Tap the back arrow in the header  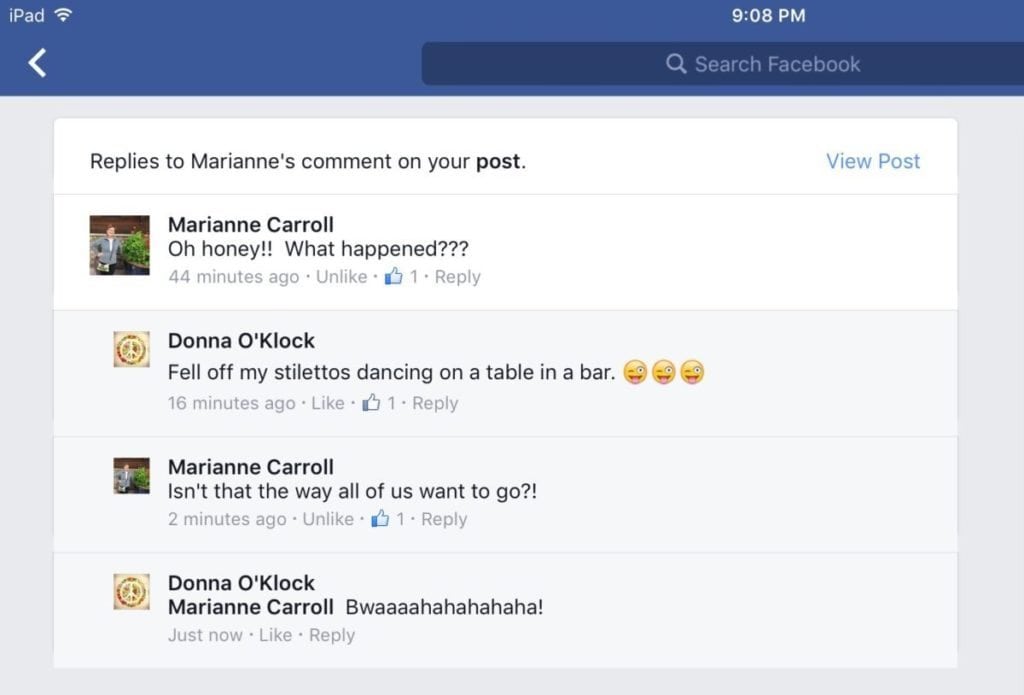(37, 63)
